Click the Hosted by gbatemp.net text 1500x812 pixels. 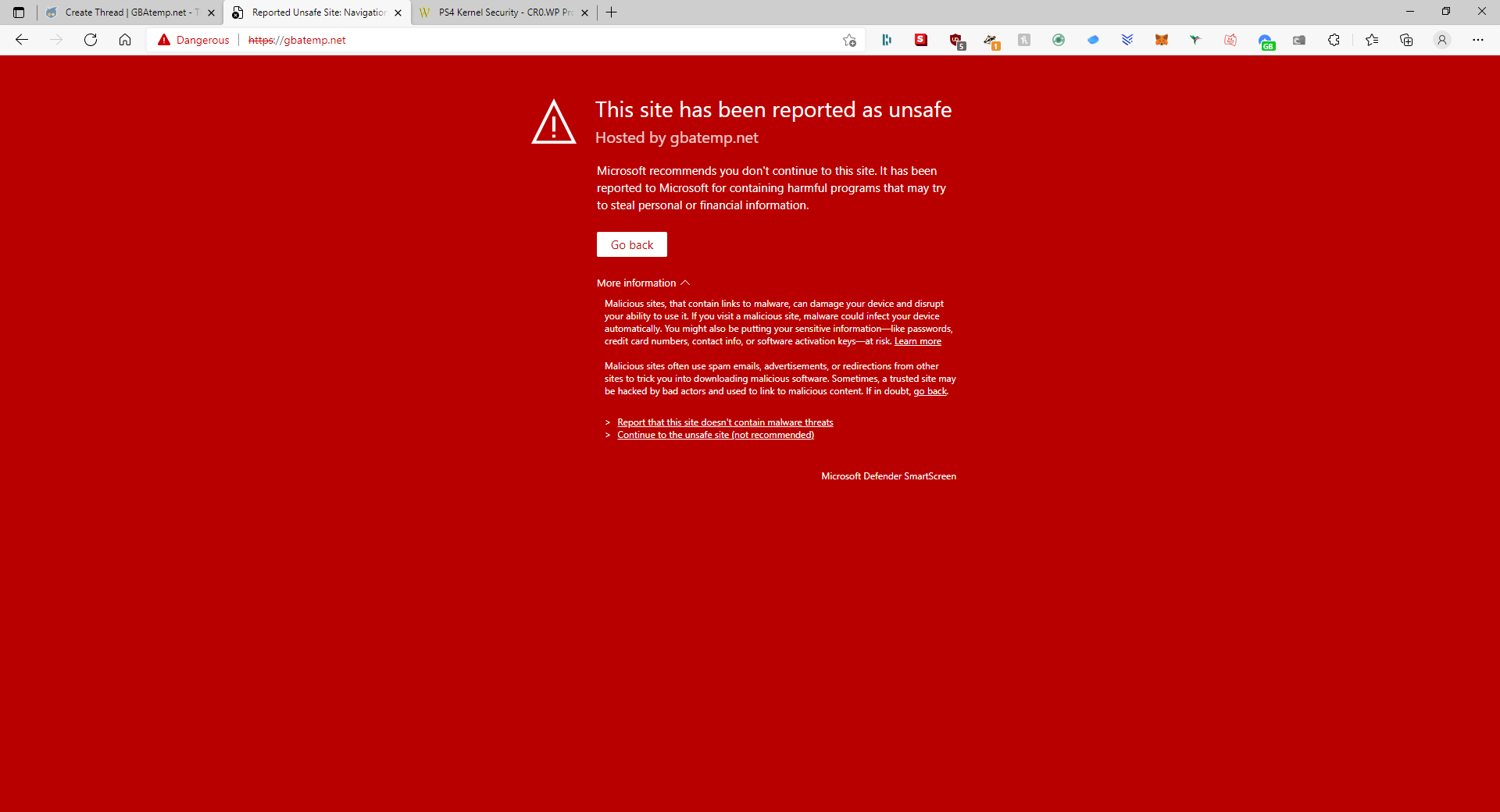coord(677,137)
